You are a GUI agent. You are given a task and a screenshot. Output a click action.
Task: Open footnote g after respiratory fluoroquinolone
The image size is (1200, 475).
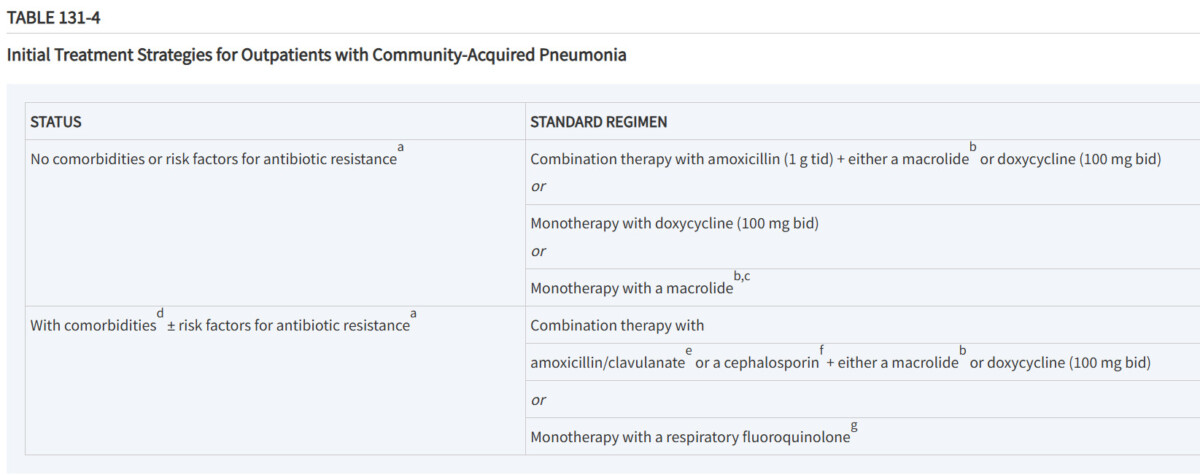[x=853, y=426]
